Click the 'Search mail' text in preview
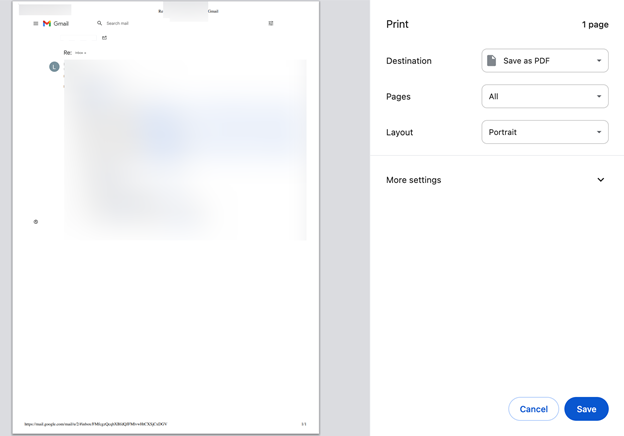 [117, 23]
